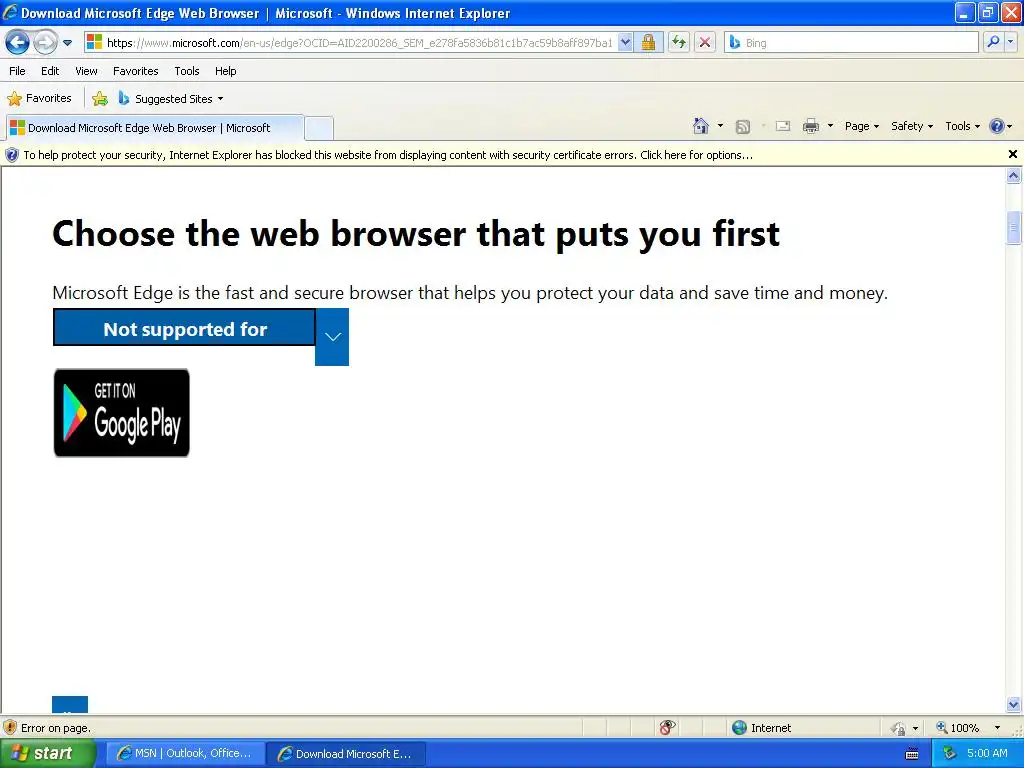Click the security lock icon
The height and width of the screenshot is (768, 1024).
point(648,43)
